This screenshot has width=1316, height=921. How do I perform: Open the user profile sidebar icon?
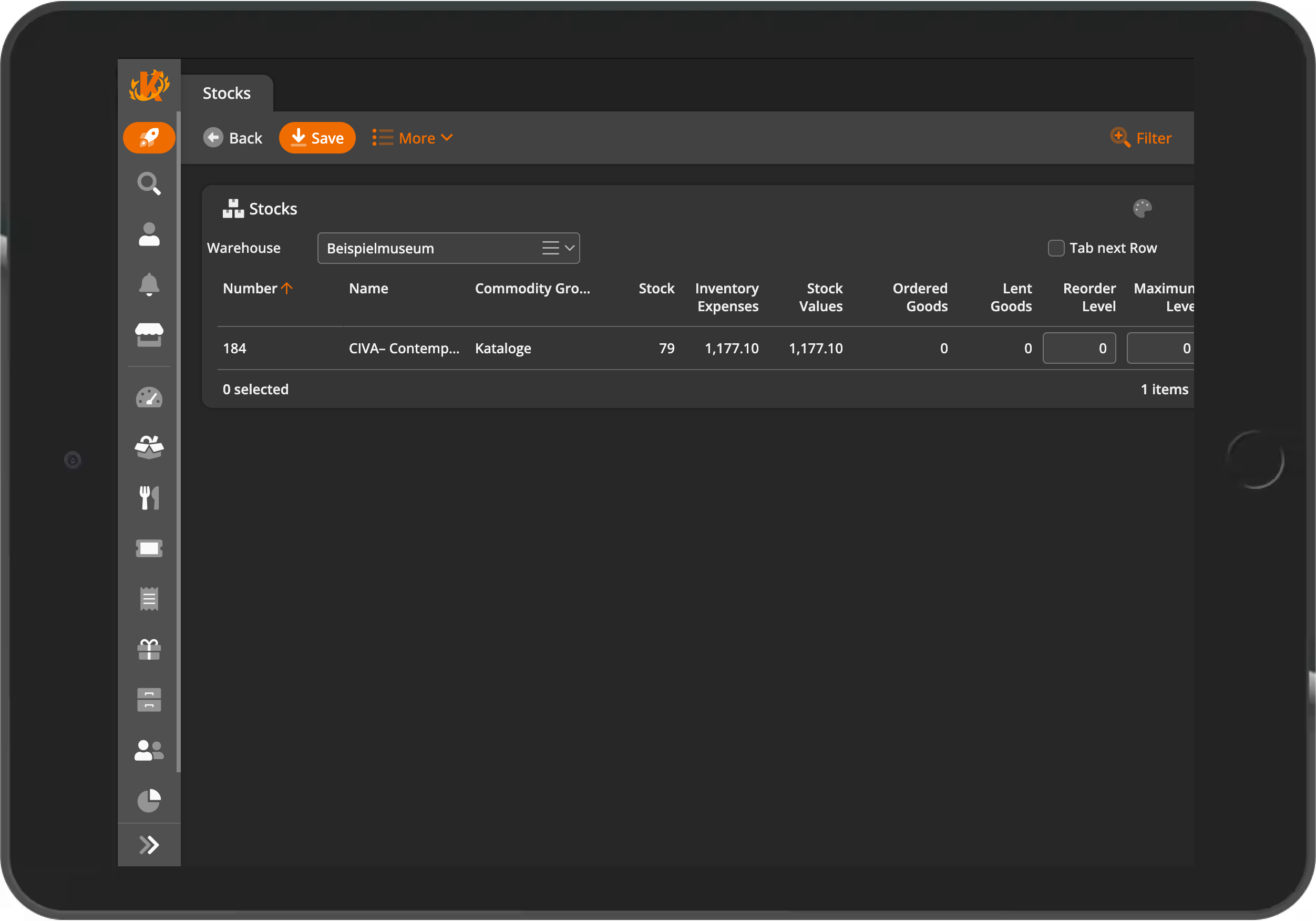tap(149, 234)
